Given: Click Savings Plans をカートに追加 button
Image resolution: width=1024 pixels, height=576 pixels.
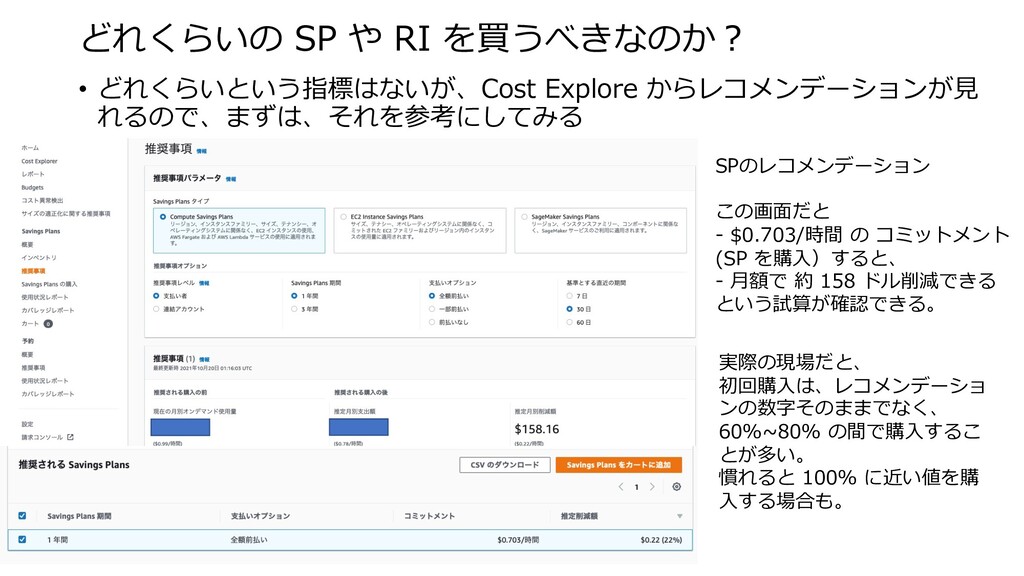Looking at the screenshot, I should point(618,465).
